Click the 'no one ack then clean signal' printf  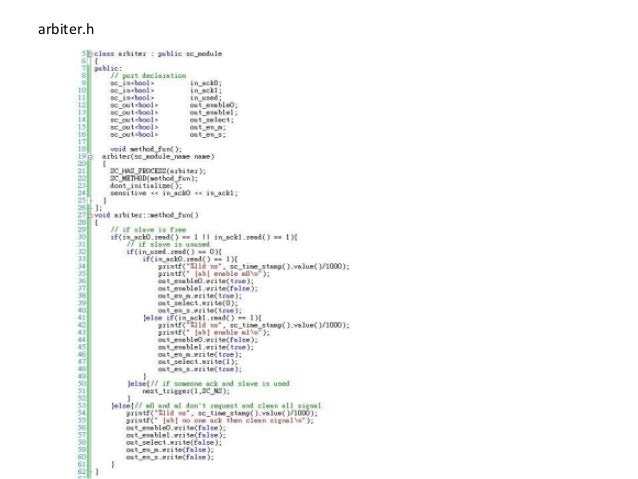pos(220,420)
